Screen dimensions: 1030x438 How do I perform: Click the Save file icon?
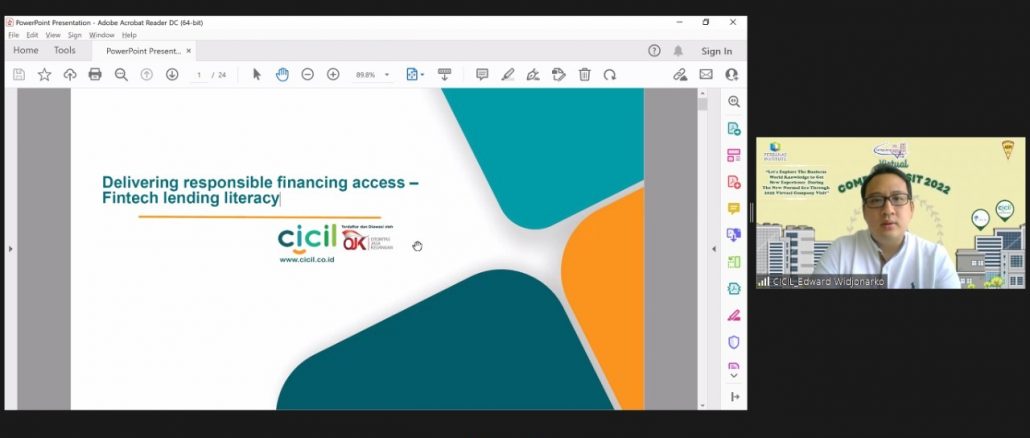pyautogui.click(x=19, y=75)
